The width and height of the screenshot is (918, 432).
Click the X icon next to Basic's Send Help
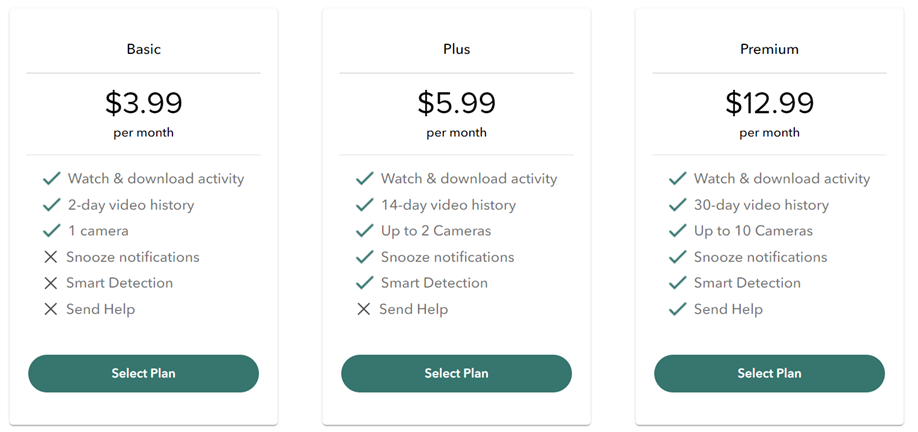click(51, 309)
